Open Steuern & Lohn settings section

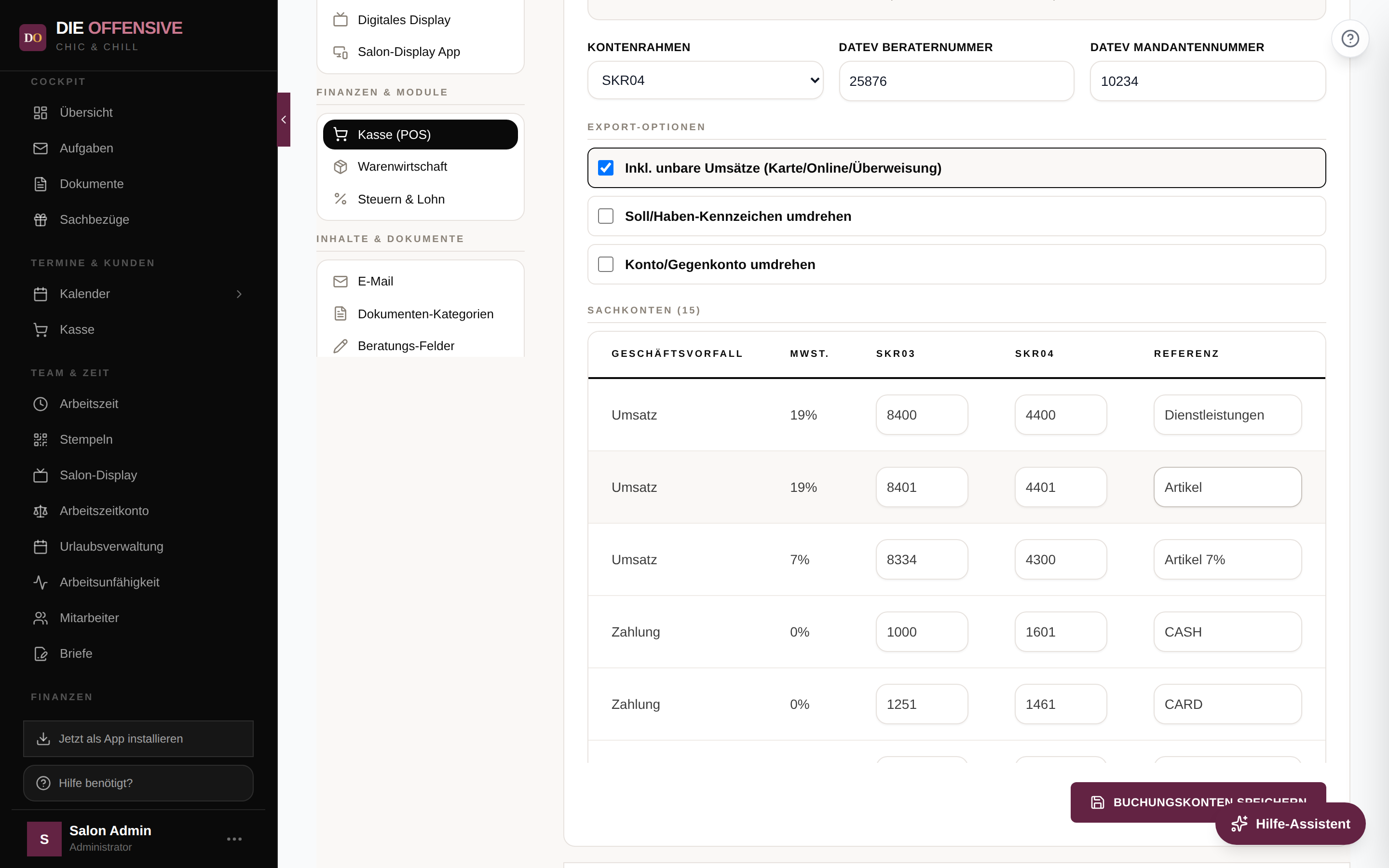[420, 199]
